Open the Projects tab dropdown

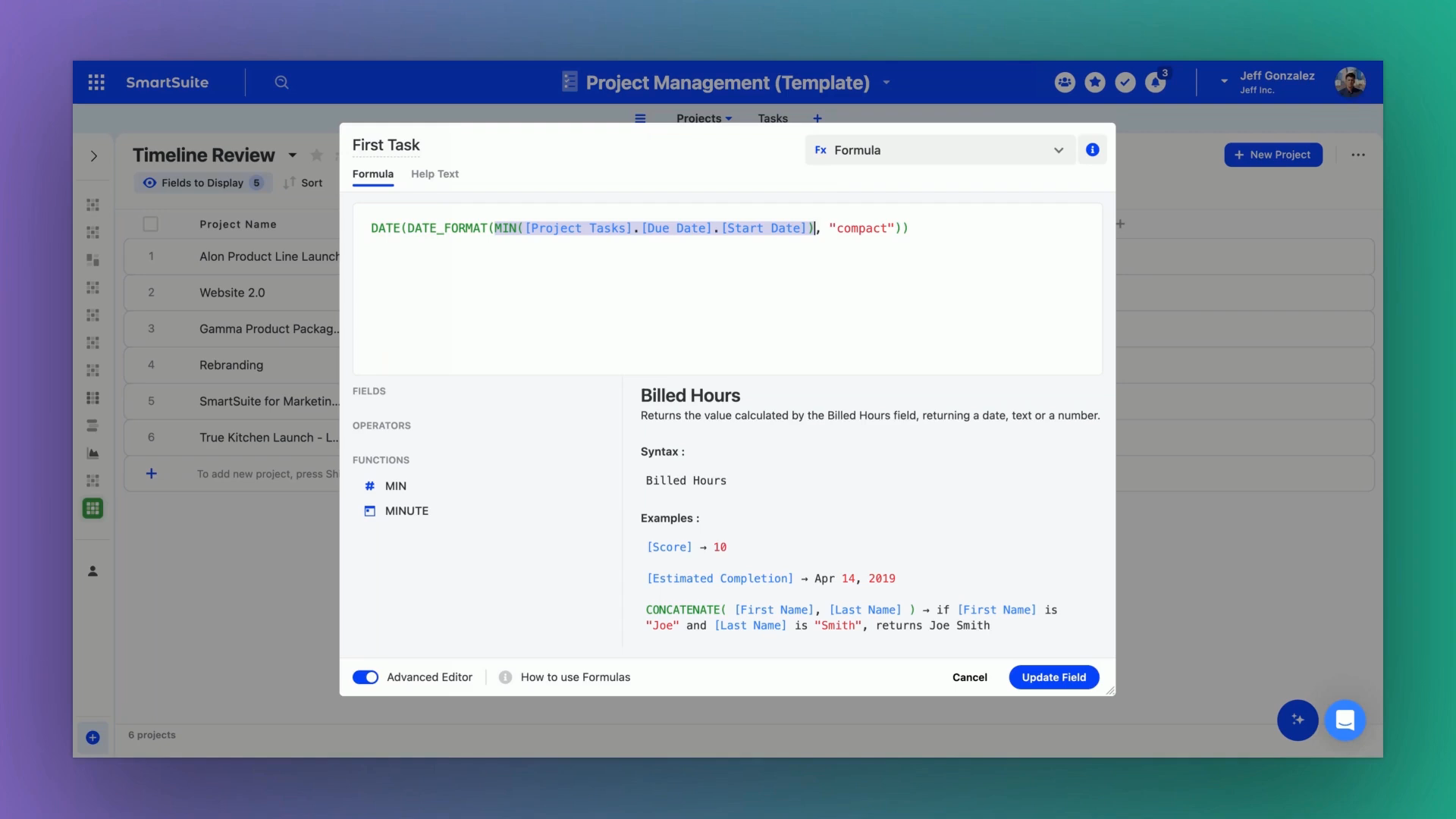[x=704, y=118]
